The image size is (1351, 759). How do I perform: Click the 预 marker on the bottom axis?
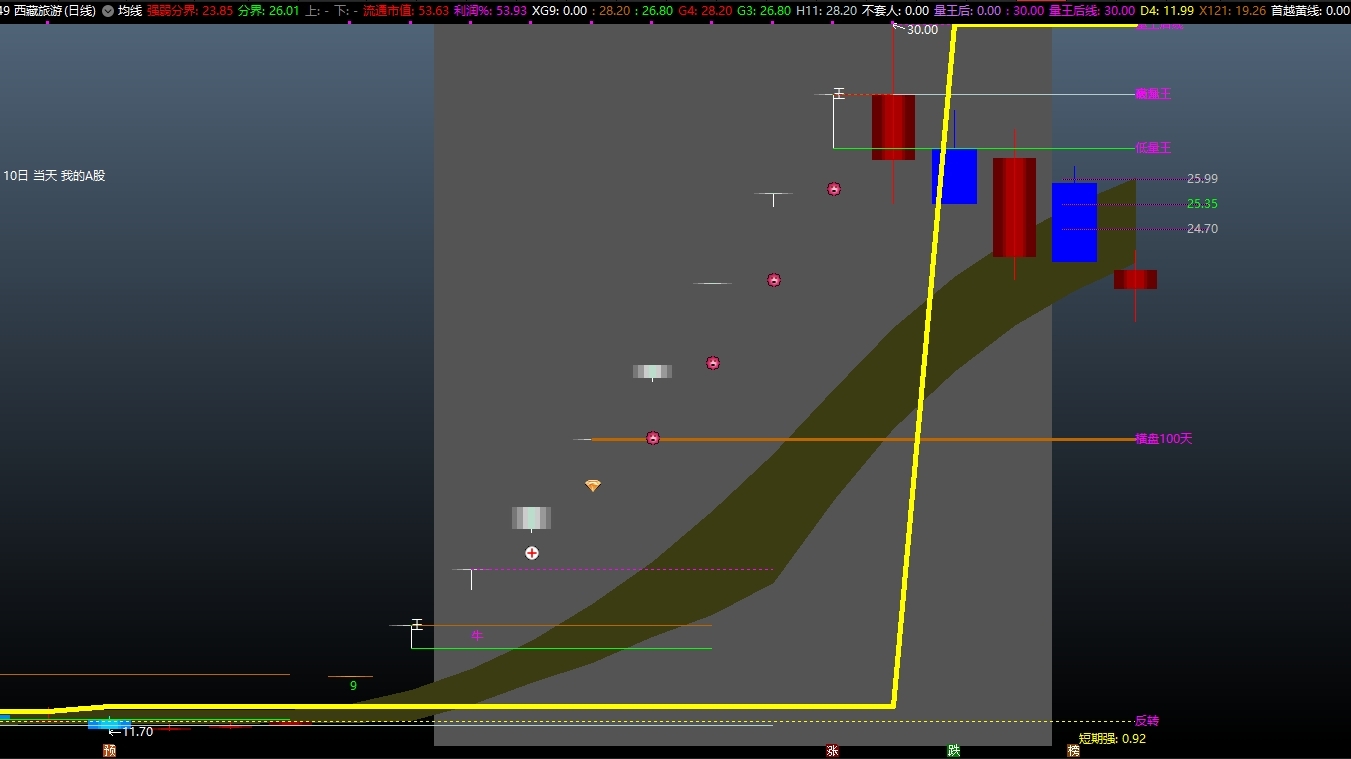pyautogui.click(x=109, y=750)
